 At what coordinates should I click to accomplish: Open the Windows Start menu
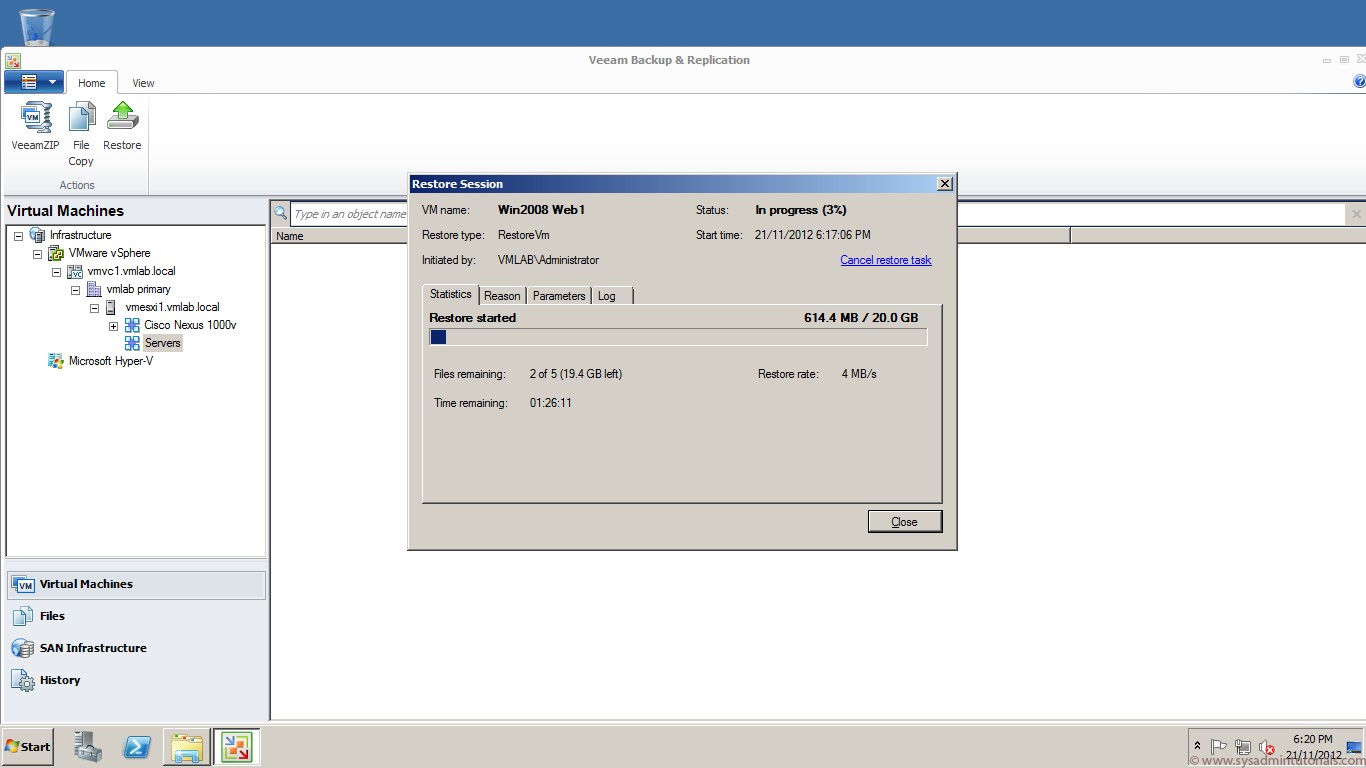pos(28,746)
